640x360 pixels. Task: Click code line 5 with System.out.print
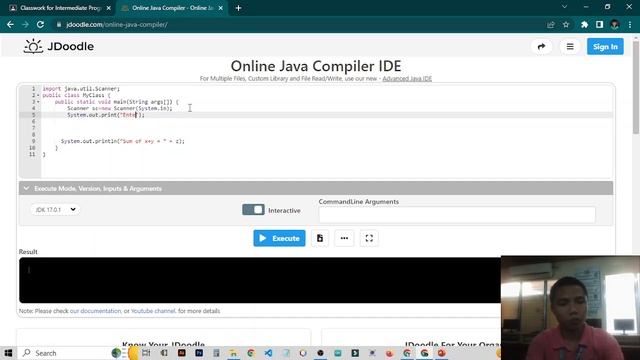tap(106, 115)
